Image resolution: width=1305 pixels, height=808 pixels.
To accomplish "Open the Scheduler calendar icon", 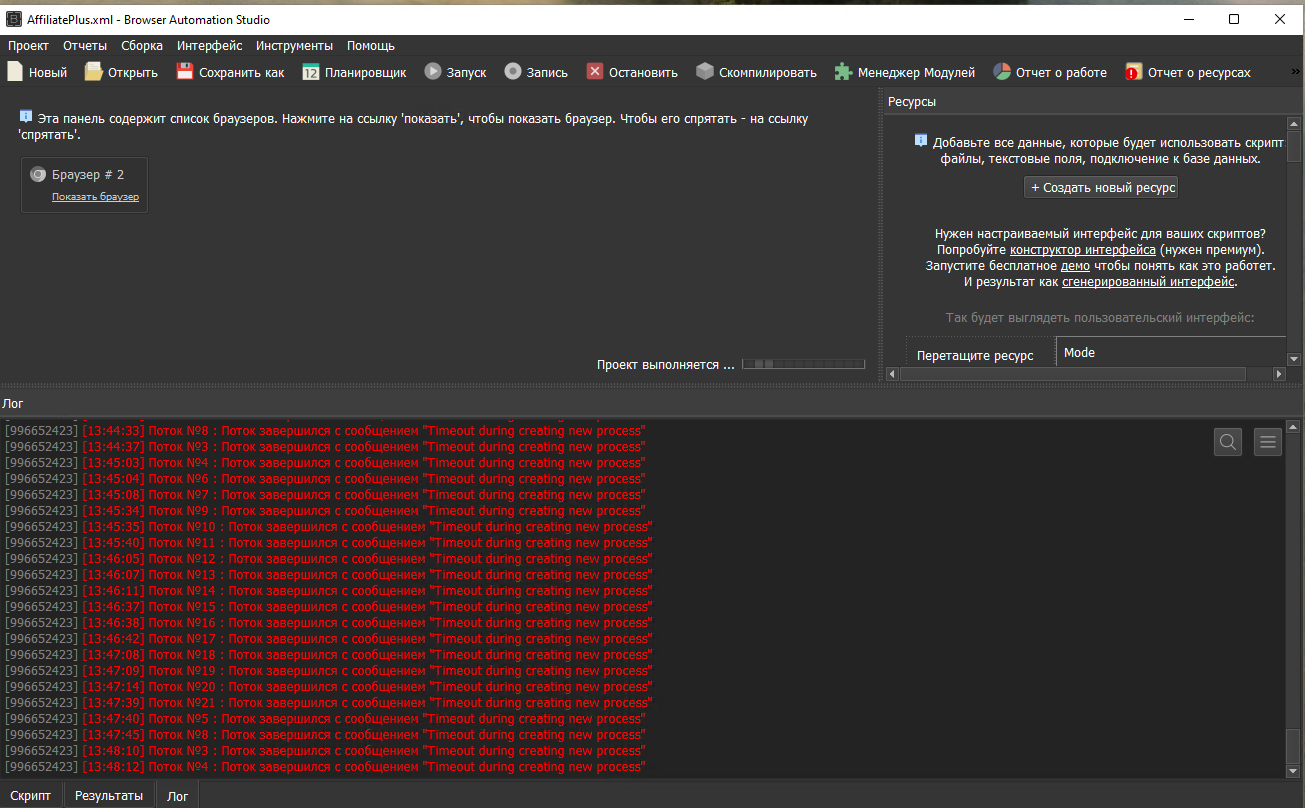I will pos(311,72).
